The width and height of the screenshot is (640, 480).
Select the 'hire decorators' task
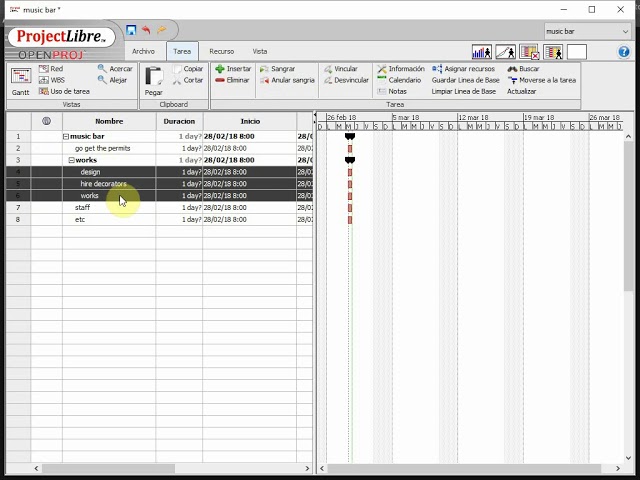click(103, 184)
